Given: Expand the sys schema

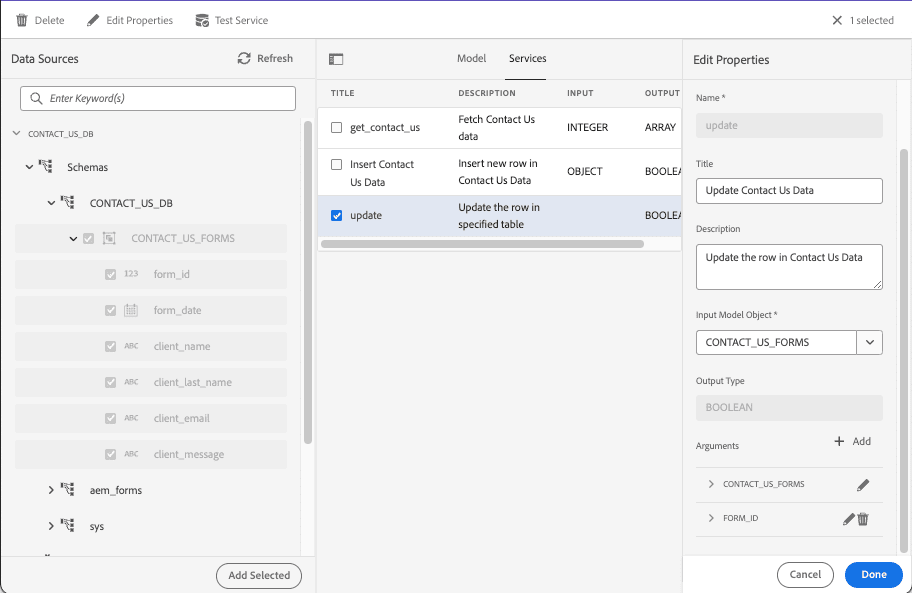Looking at the screenshot, I should pos(51,526).
